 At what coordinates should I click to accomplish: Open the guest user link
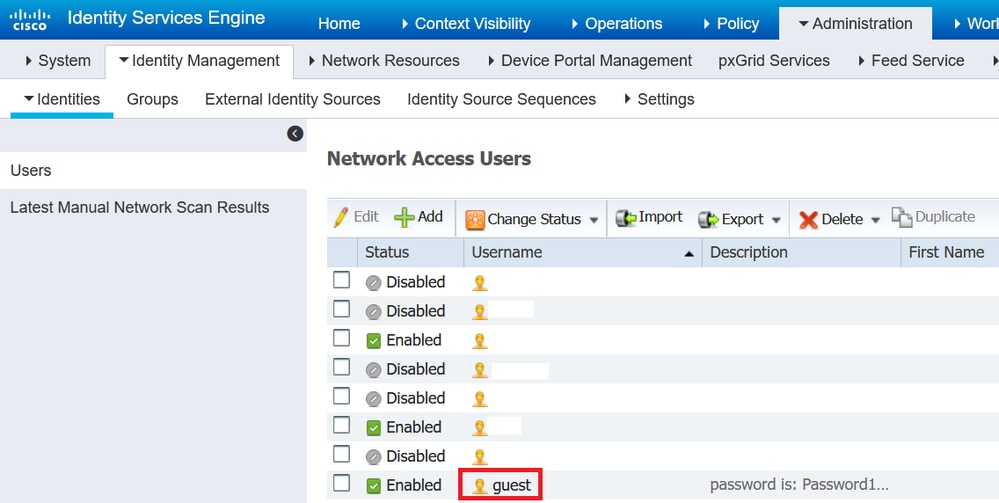coord(511,485)
